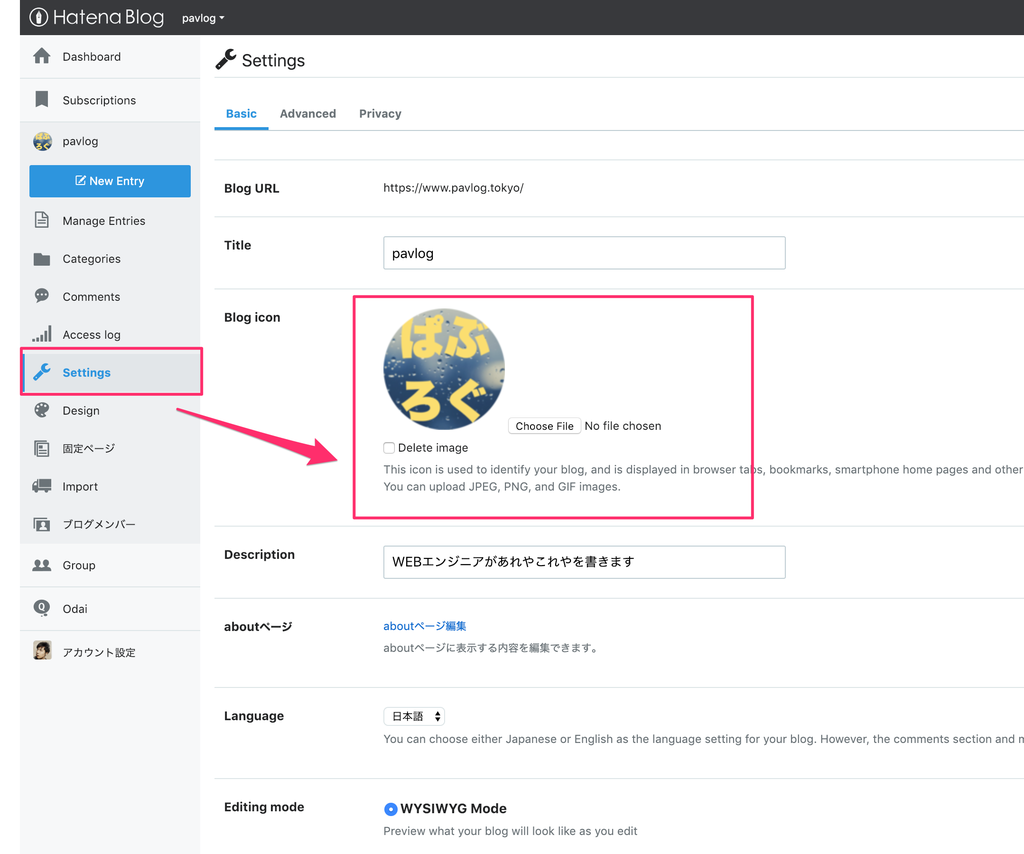The image size is (1024, 854).
Task: Click the Categories folder icon
Action: point(42,259)
